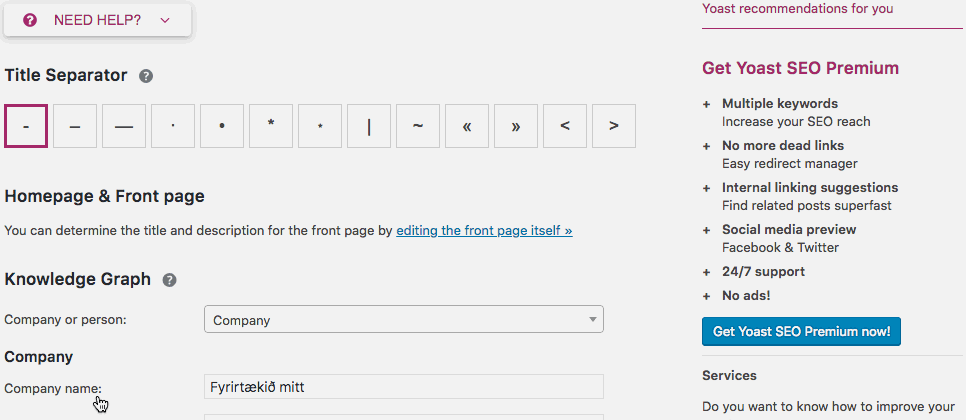Pick the left double angle quote separator

tap(467, 126)
